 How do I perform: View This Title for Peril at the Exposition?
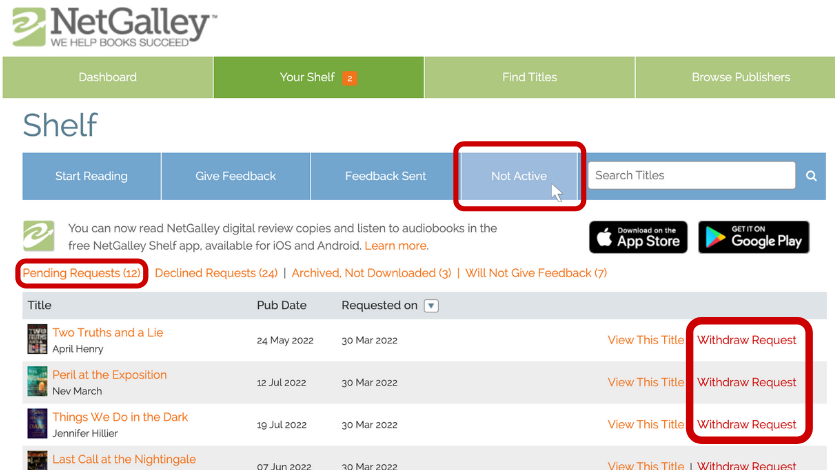[646, 382]
